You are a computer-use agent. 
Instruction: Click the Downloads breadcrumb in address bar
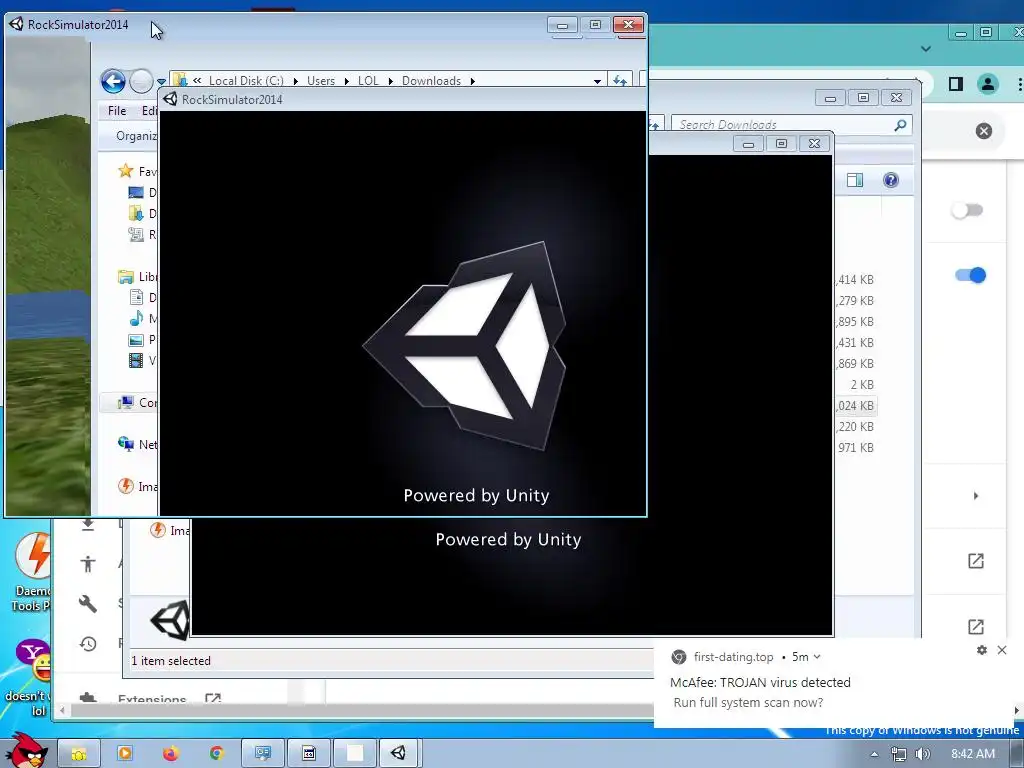(x=431, y=80)
